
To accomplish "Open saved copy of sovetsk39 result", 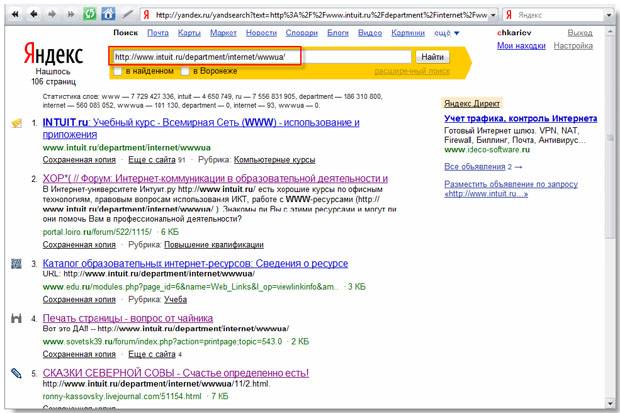I will coord(79,354).
